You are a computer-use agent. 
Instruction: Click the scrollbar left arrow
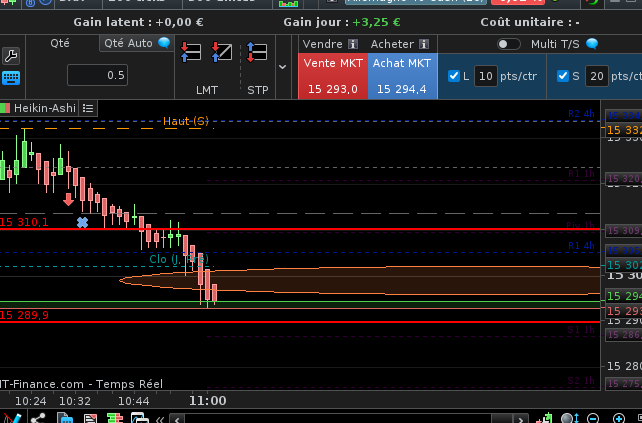point(176,420)
